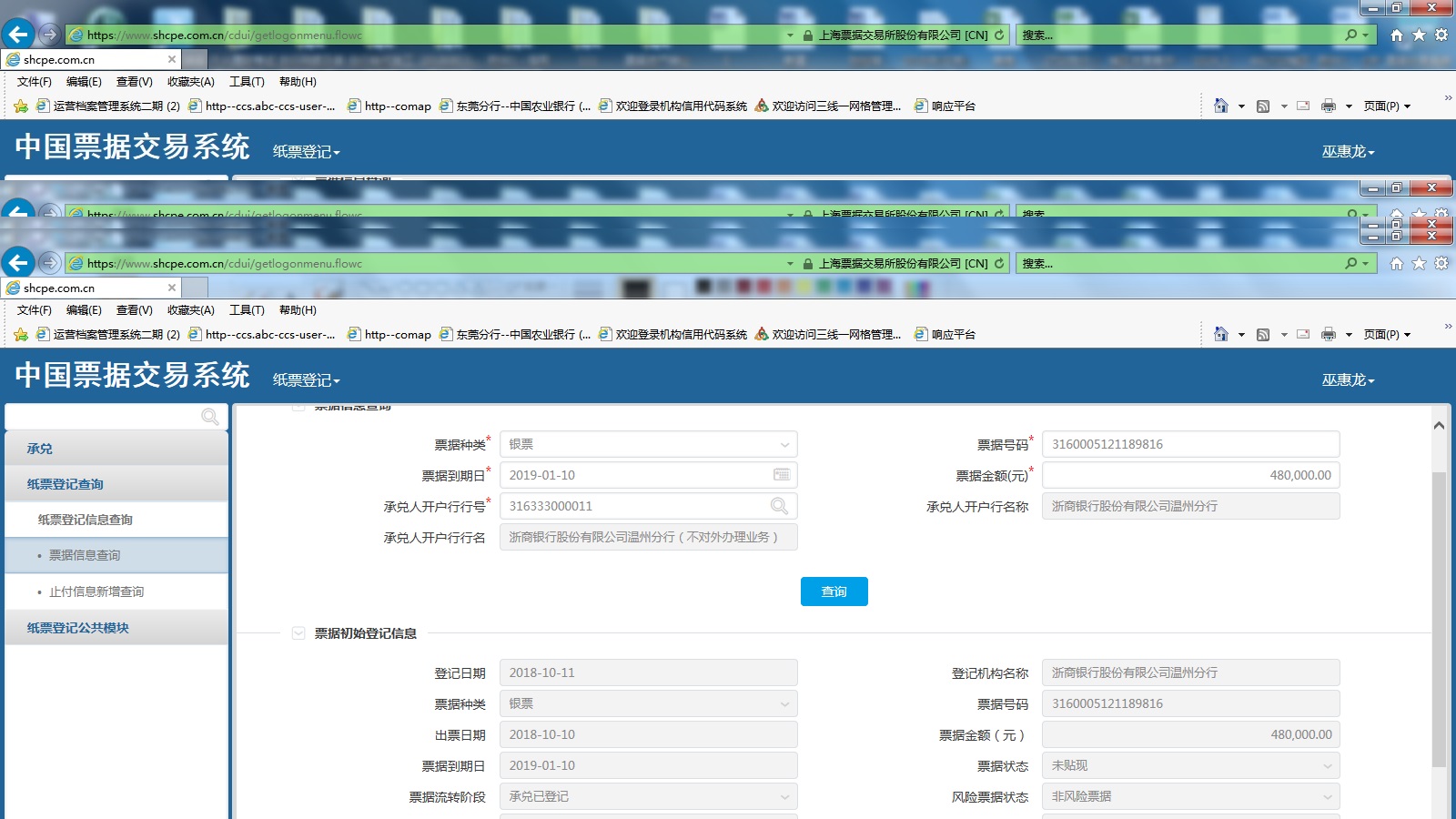Expand the 票据流转阶段 dropdown
Screen dimensions: 1456x819
coord(784,797)
